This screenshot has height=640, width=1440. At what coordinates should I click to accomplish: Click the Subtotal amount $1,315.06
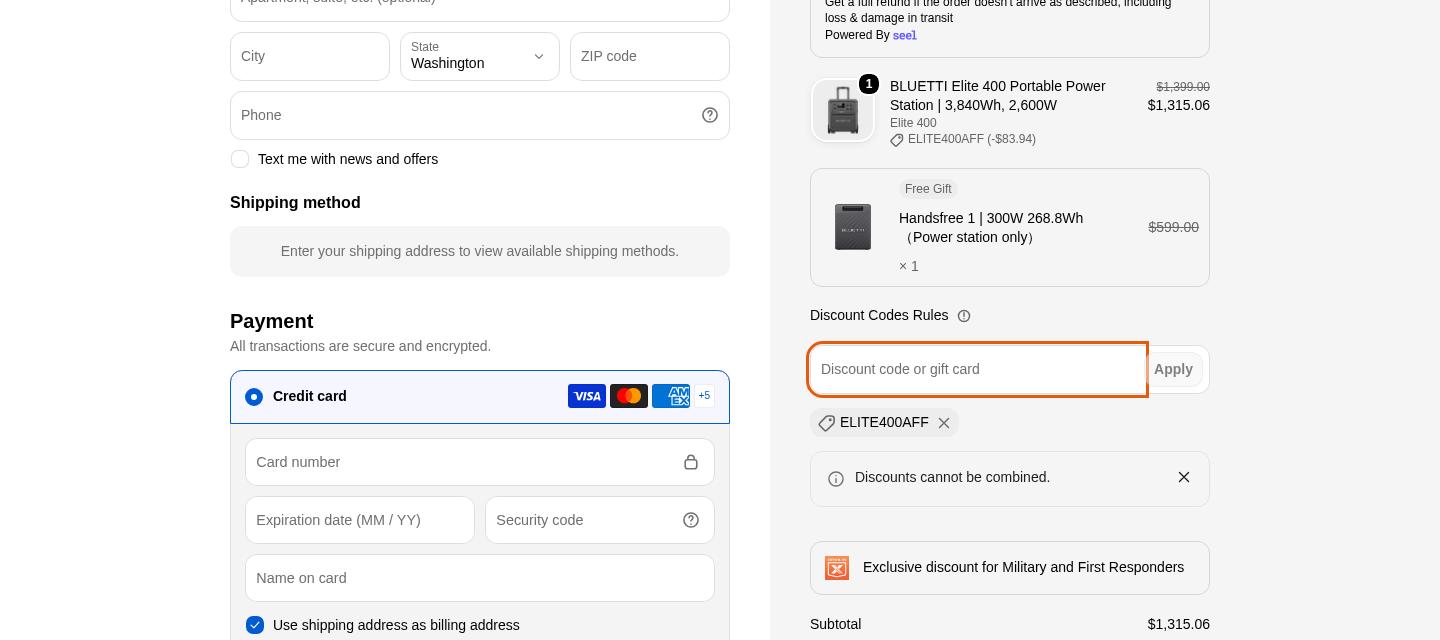coord(1179,624)
